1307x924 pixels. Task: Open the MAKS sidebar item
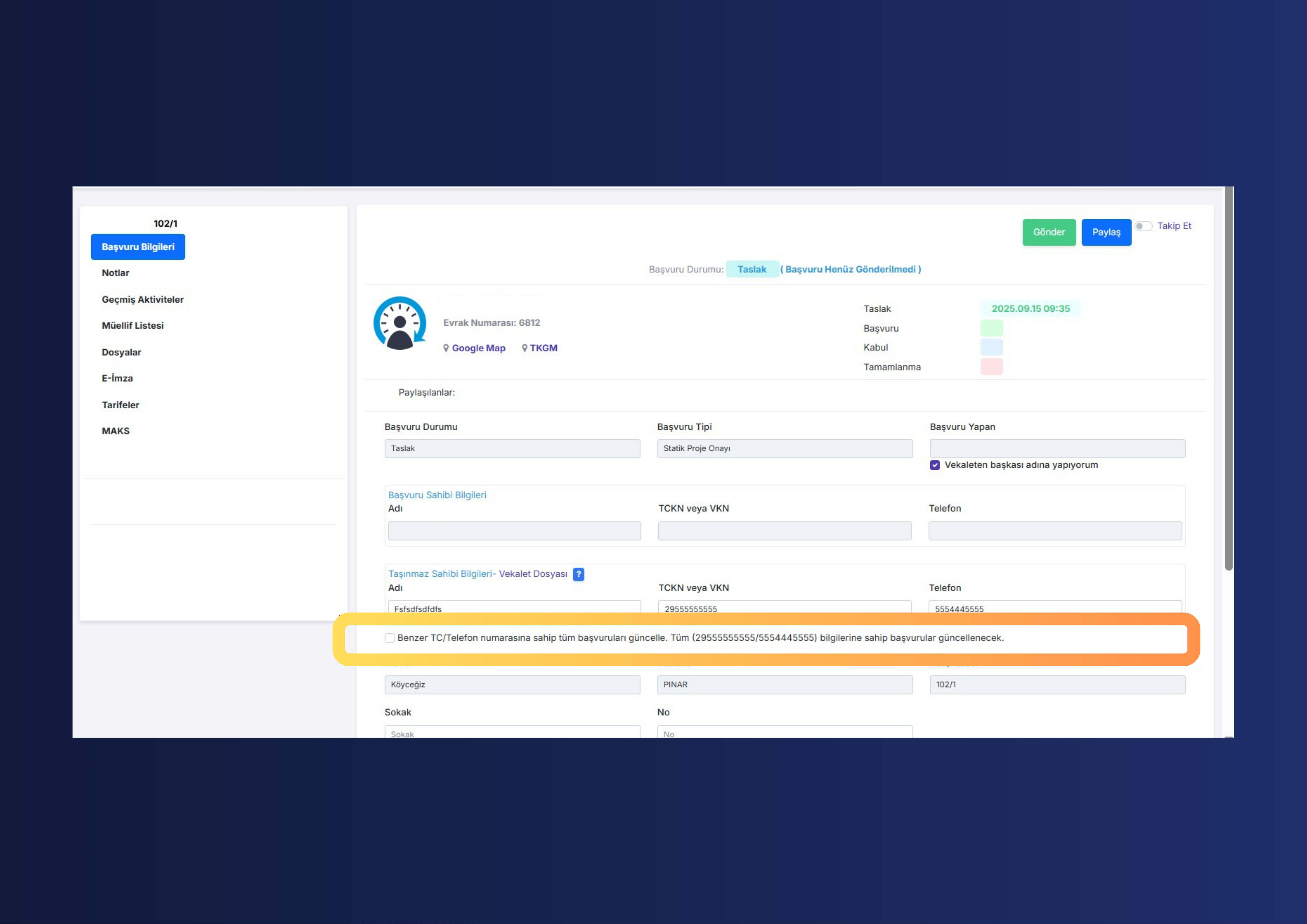[115, 431]
